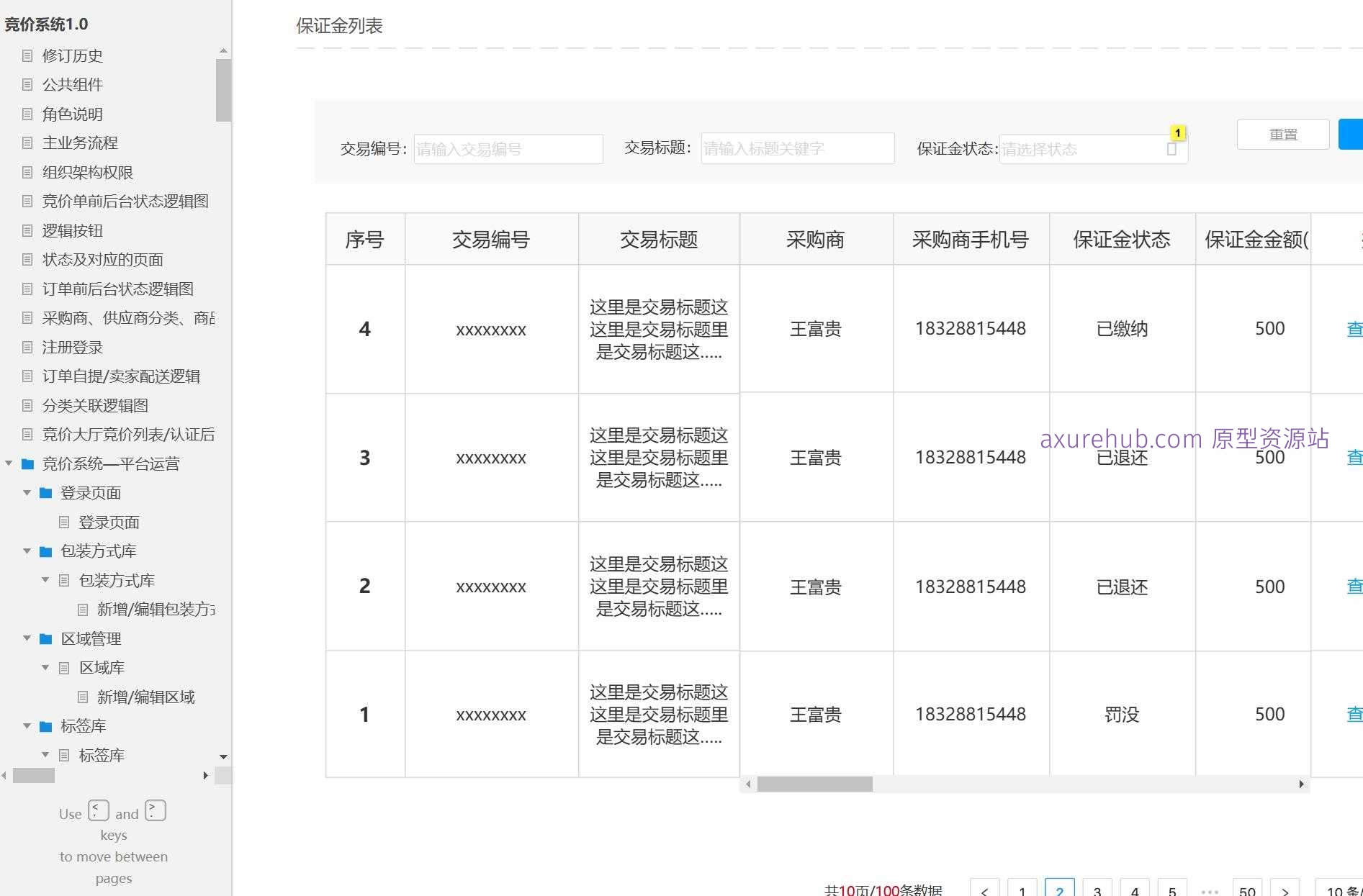Click the 交易编号 input field
1363x896 pixels.
(508, 149)
